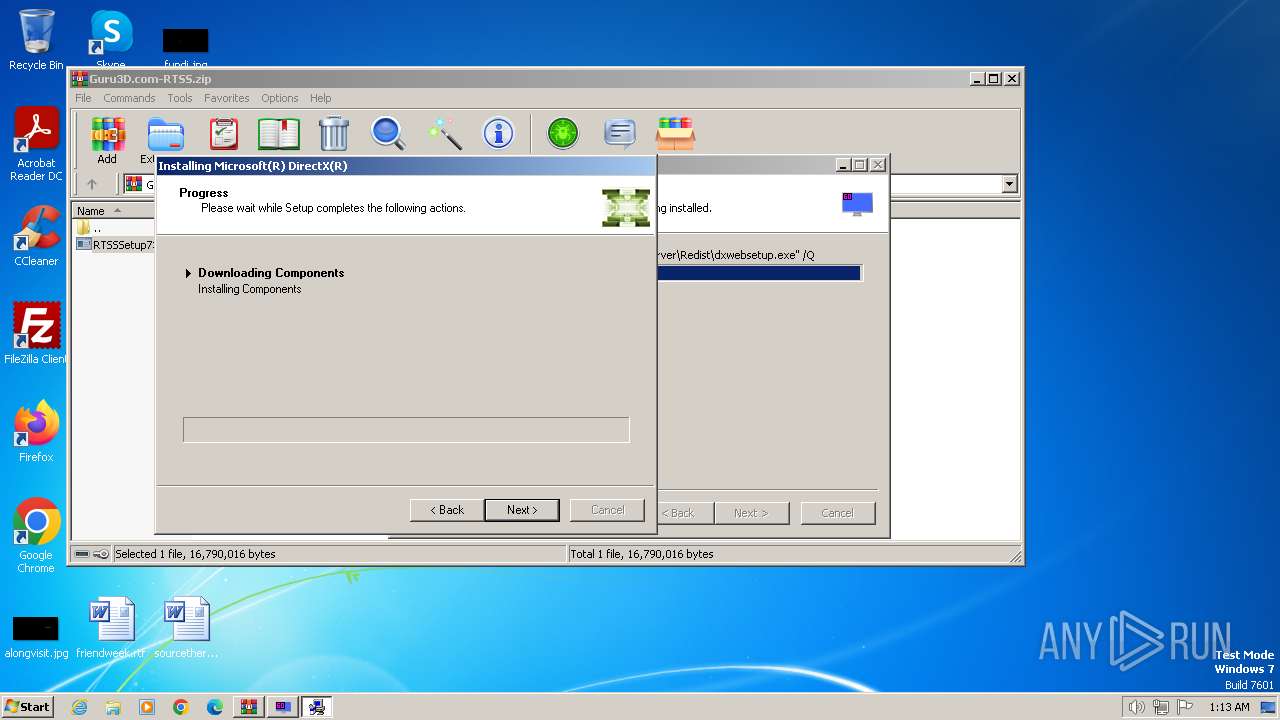The height and width of the screenshot is (720, 1280).
Task: Open the Tools menu in WinRAR
Action: click(180, 98)
